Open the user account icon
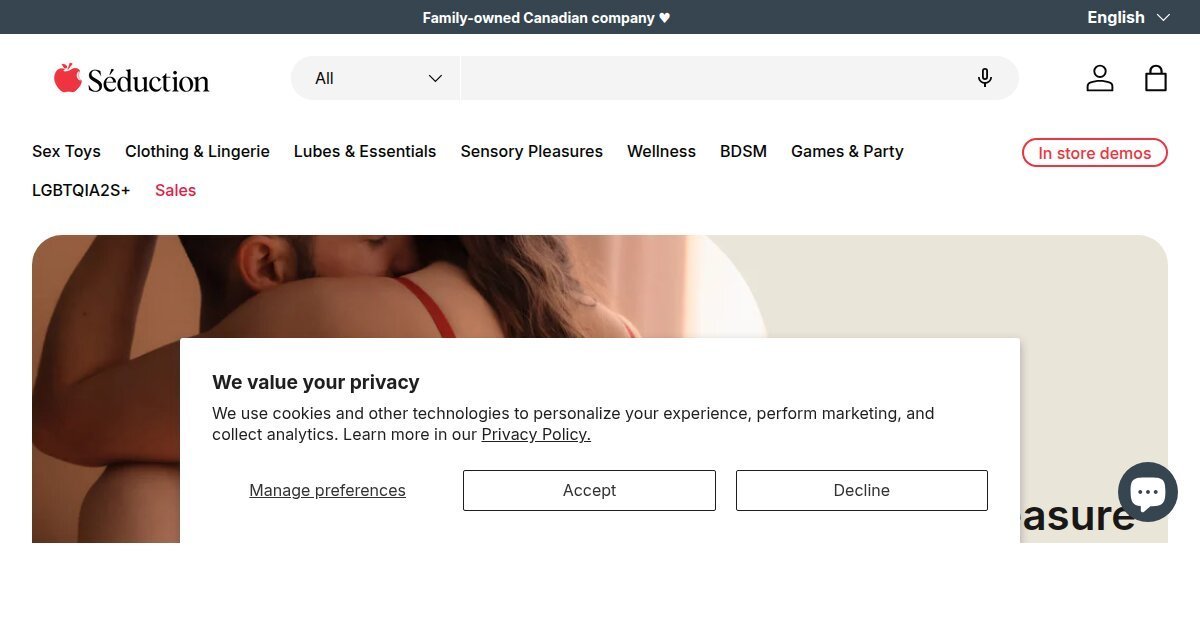1200x630 pixels. [1099, 78]
